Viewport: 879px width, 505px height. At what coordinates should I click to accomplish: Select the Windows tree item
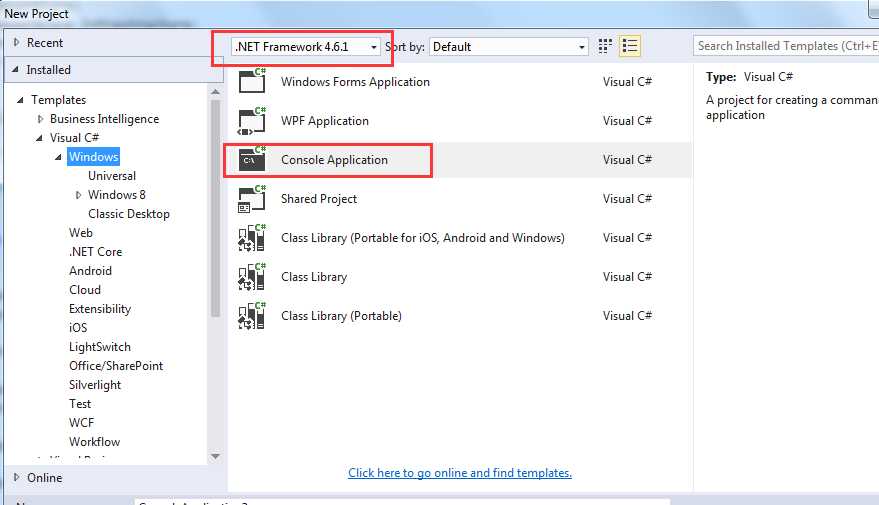coord(94,157)
